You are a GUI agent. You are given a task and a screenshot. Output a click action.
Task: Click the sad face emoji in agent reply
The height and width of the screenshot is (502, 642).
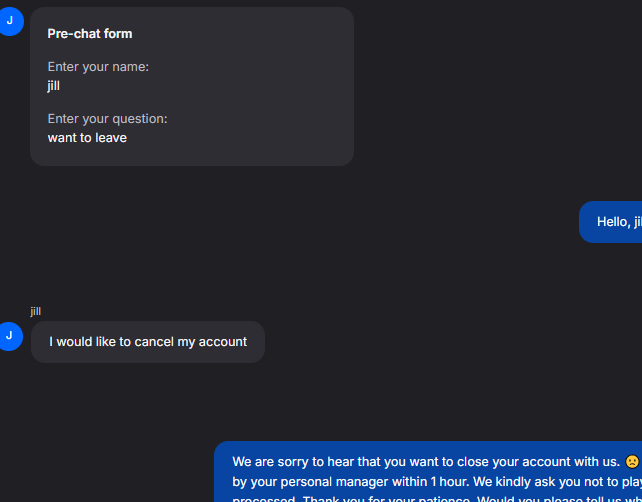point(632,462)
